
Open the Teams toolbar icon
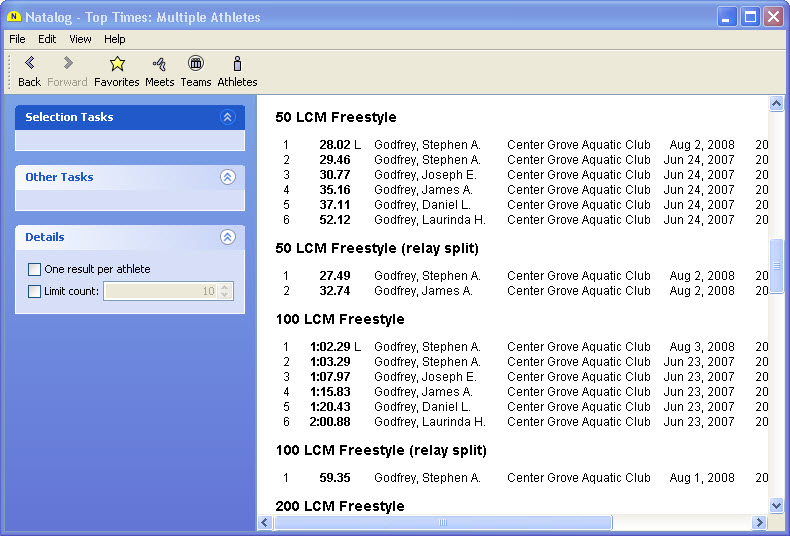pyautogui.click(x=196, y=64)
